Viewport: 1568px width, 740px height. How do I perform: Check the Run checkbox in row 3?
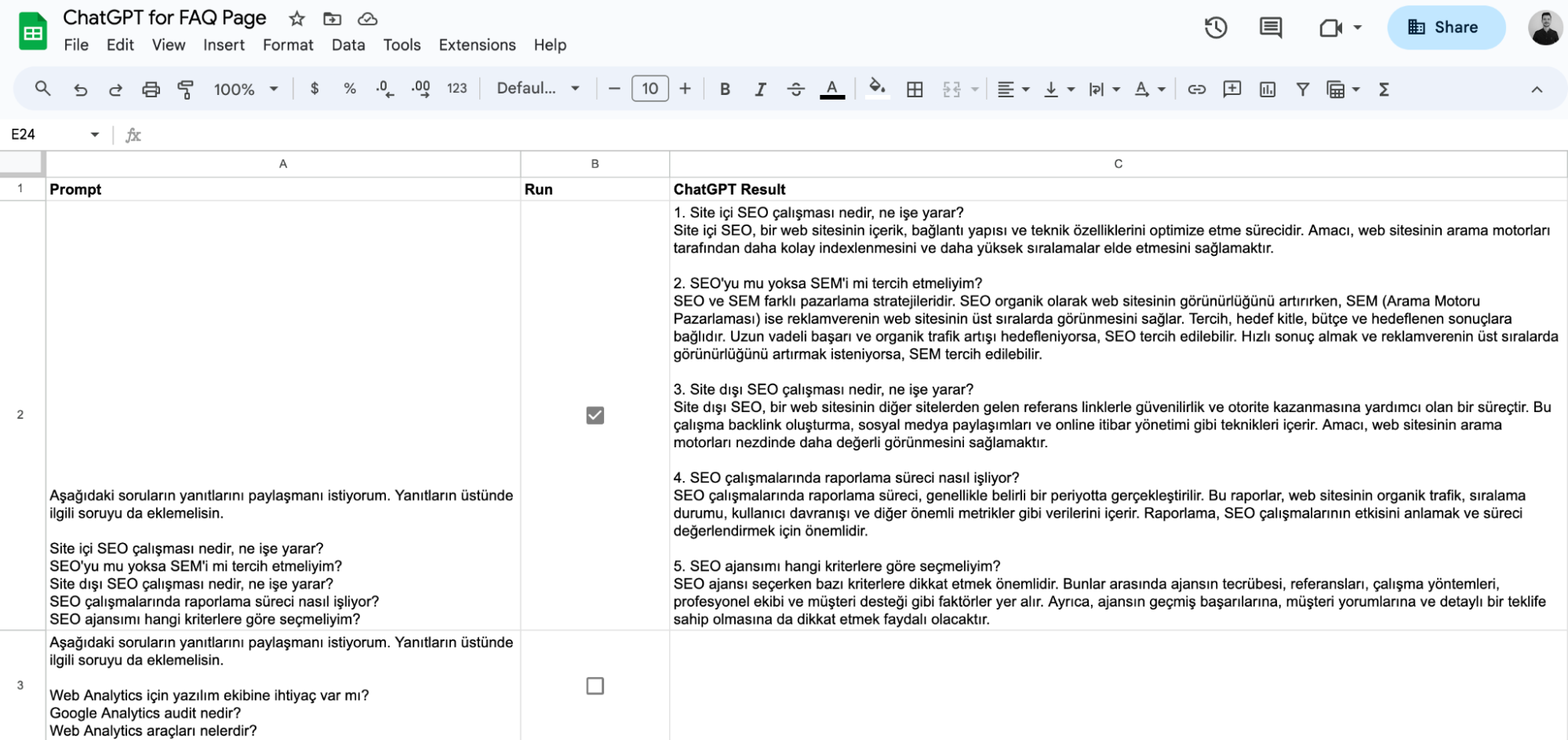(x=595, y=686)
